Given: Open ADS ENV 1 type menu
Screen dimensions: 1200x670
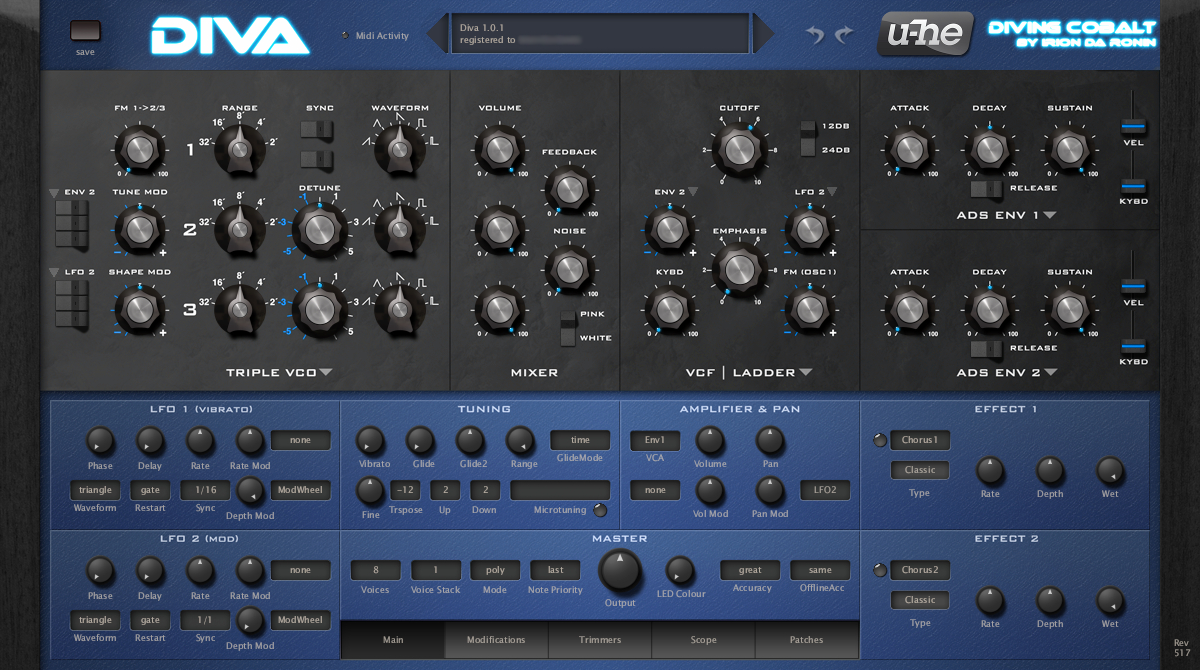Looking at the screenshot, I should pyautogui.click(x=1007, y=215).
